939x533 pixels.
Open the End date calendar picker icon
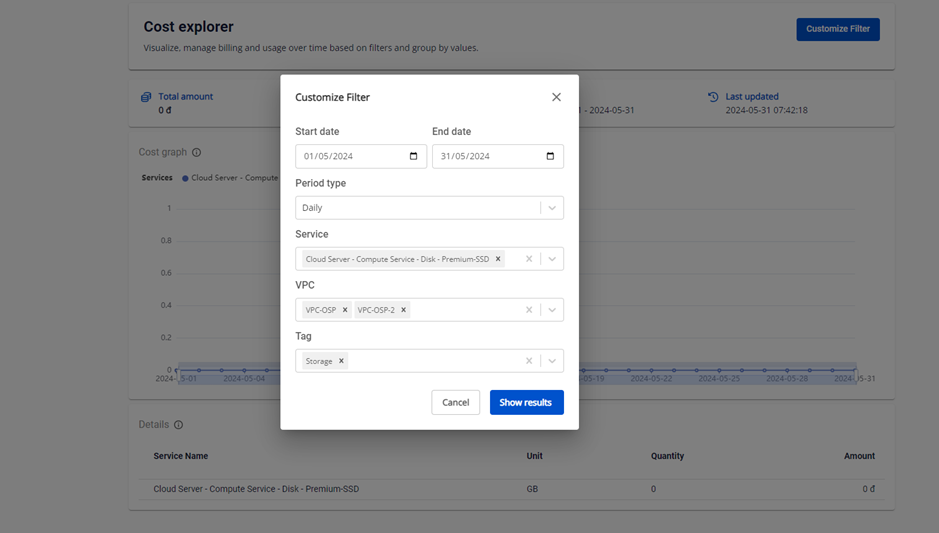coord(550,156)
